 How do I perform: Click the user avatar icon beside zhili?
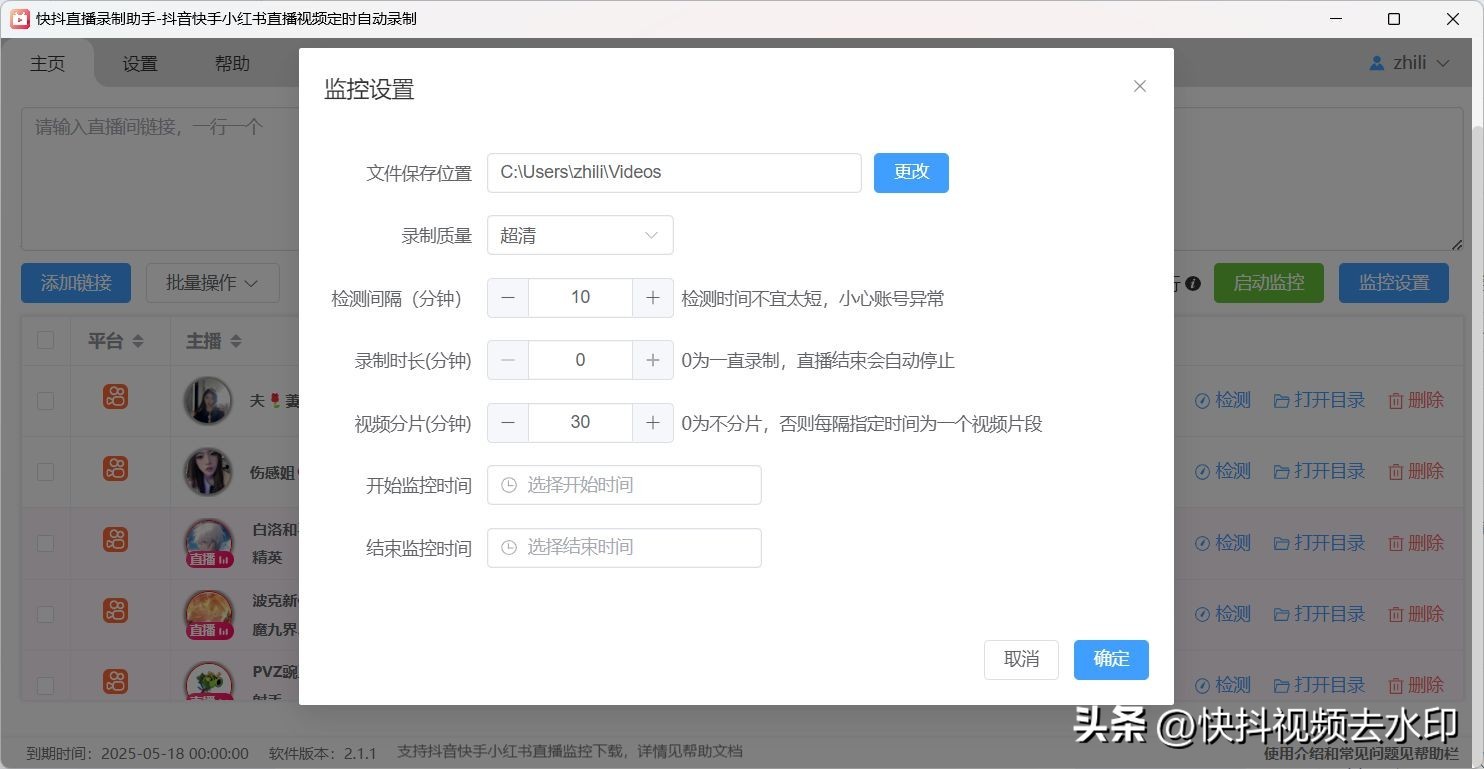(x=1377, y=63)
